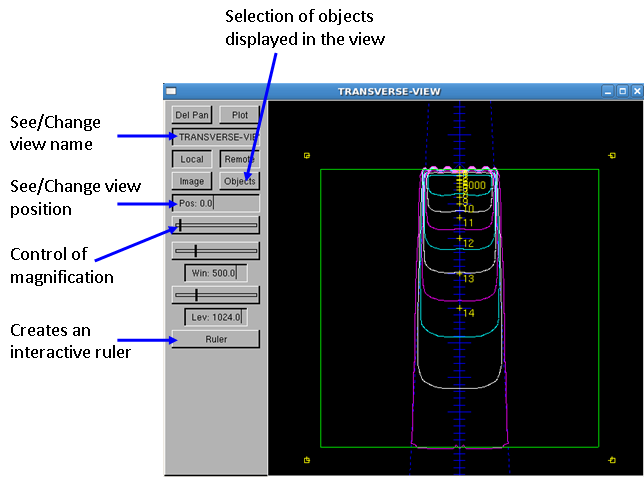The width and height of the screenshot is (644, 477).
Task: Toggle the Local mode button
Action: tap(191, 159)
